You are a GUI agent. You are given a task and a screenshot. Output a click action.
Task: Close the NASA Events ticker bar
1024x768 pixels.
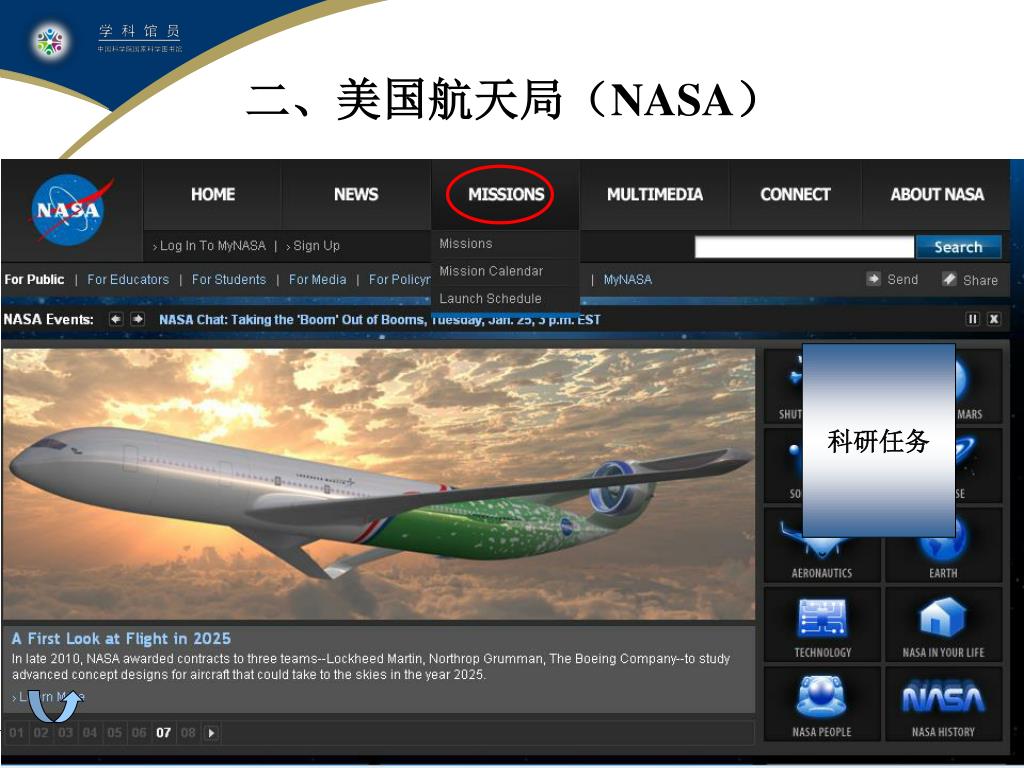[x=994, y=319]
